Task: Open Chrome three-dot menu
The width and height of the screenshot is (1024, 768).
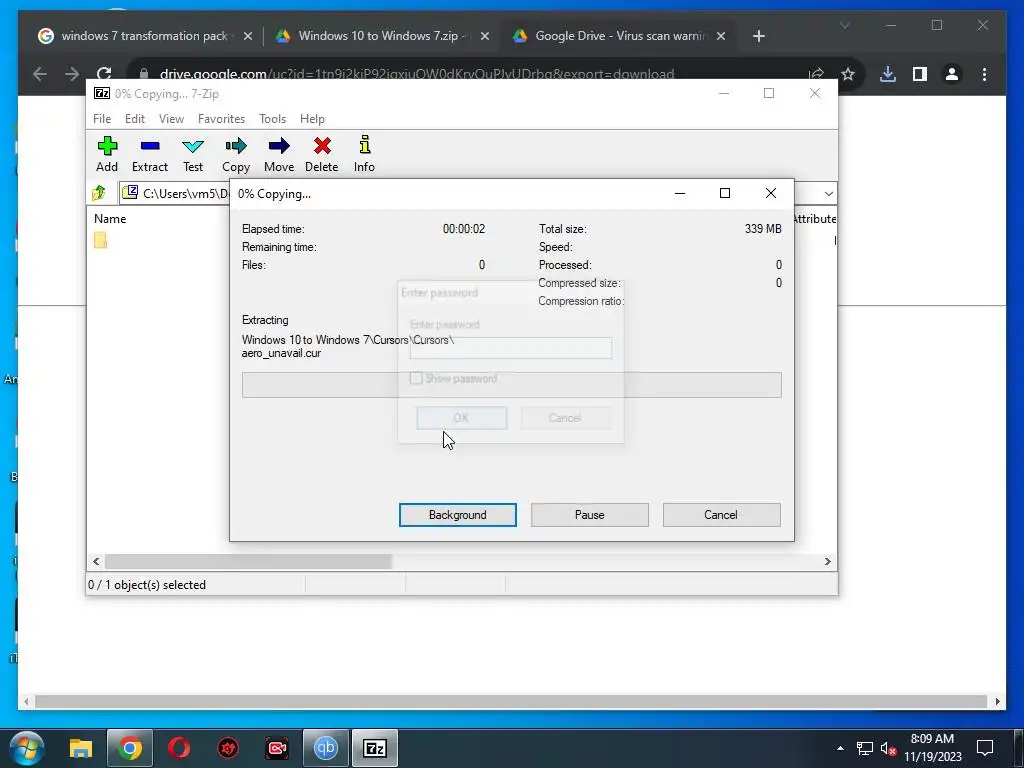Action: point(984,74)
